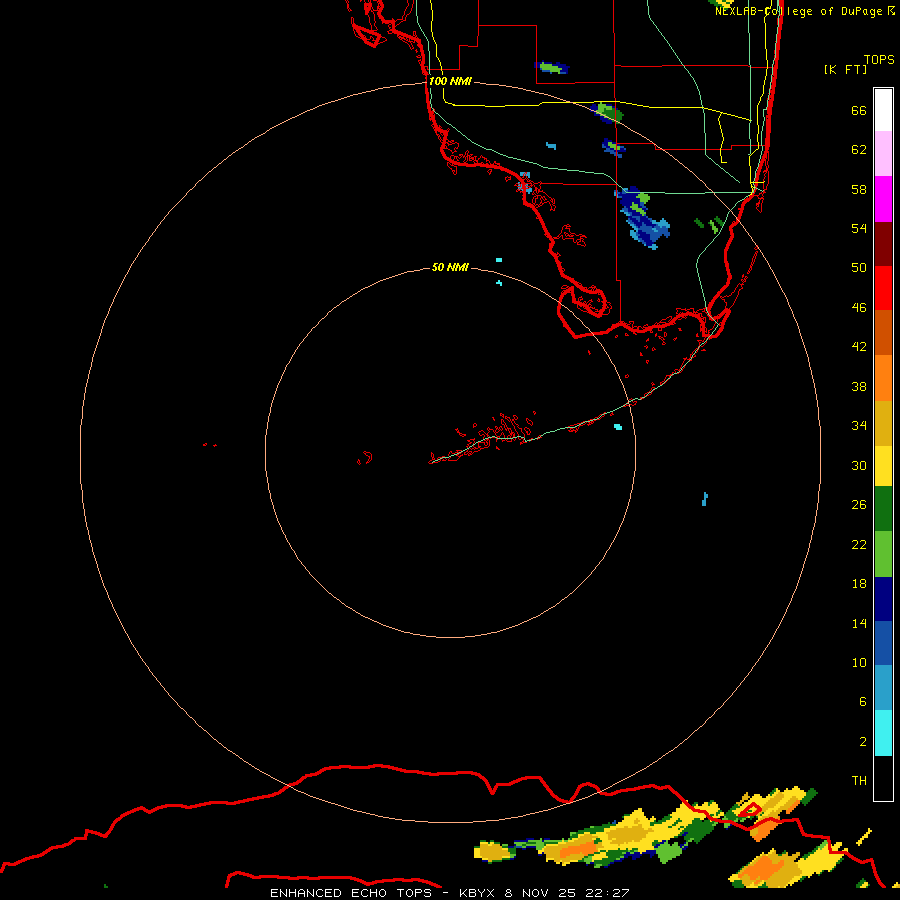Click the '50 NMI' range ring label
Screen dimensions: 900x900
pos(450,267)
